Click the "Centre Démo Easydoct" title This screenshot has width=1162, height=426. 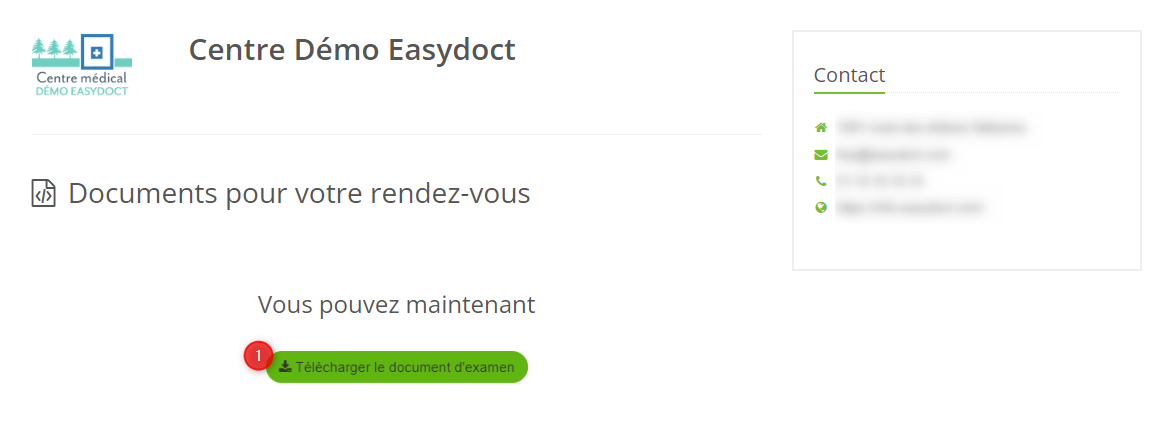(x=352, y=49)
